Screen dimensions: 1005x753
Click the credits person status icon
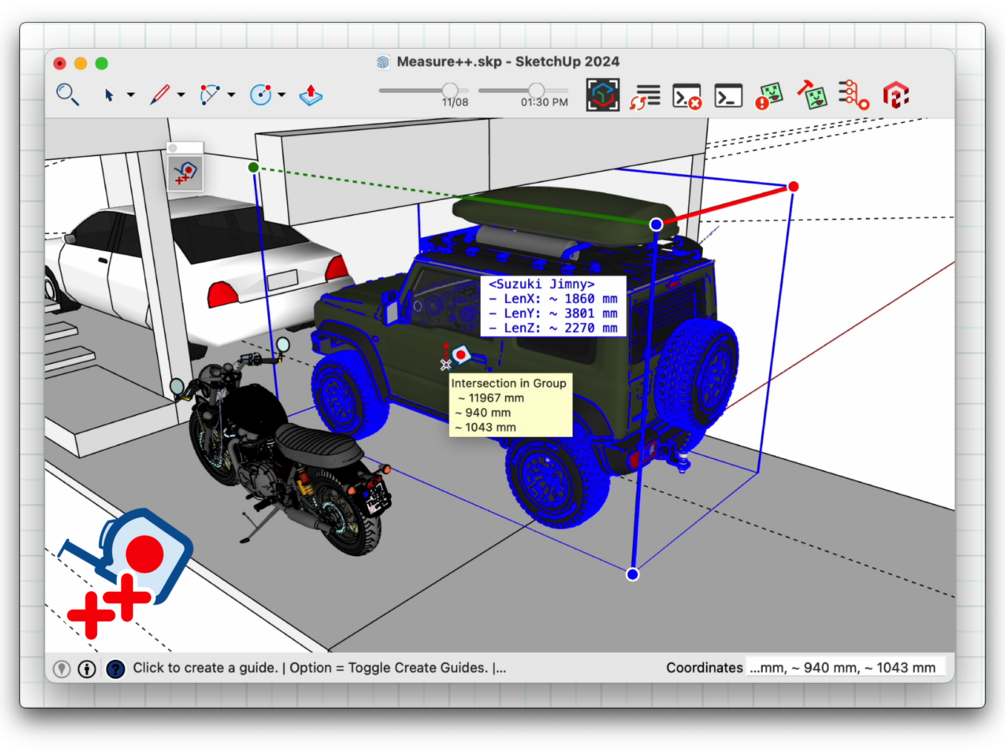coord(87,669)
